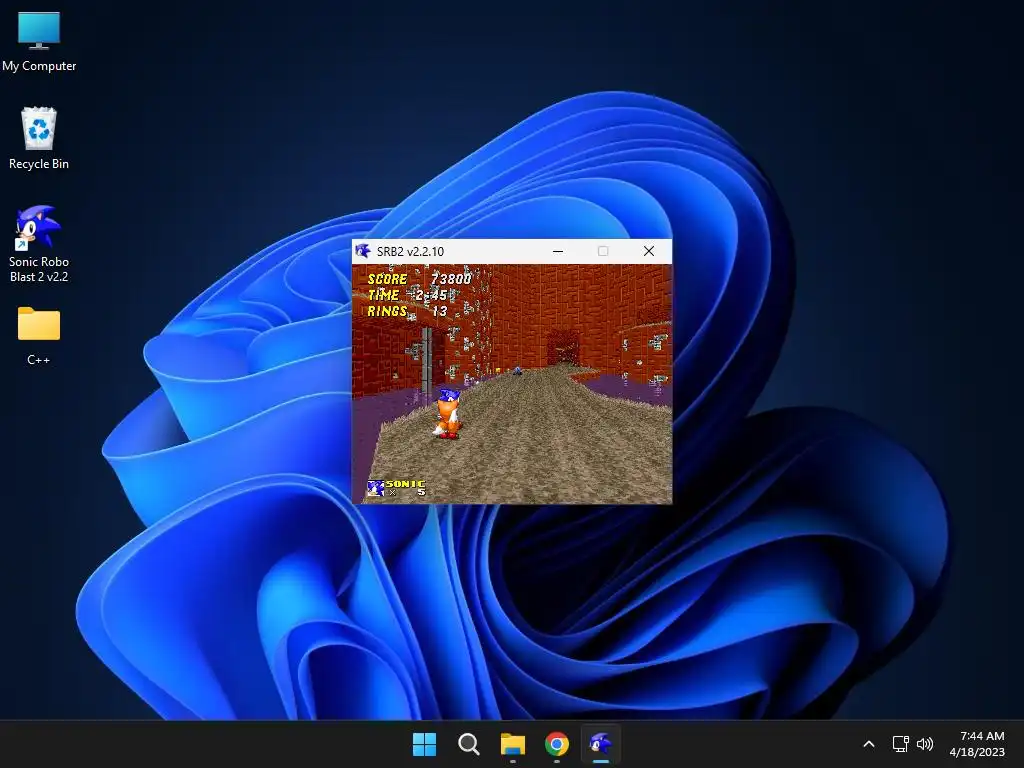The height and width of the screenshot is (768, 1024).
Task: Click the Sonic icon in SRB2 title bar
Action: tap(362, 251)
